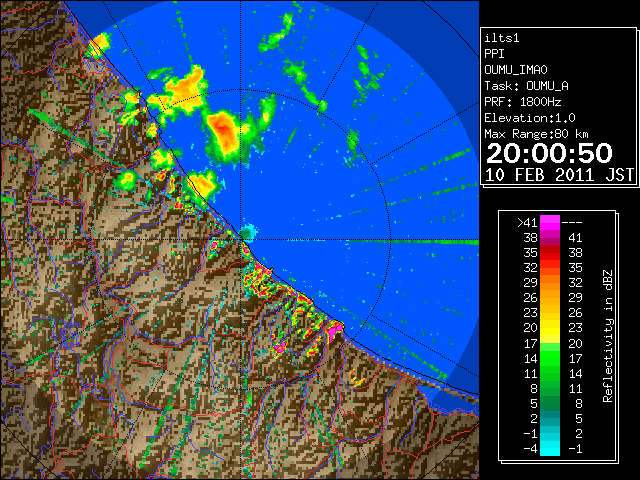Image resolution: width=640 pixels, height=480 pixels.
Task: Pick the cyan -4 to -1 dBZ band
Action: pos(550,448)
